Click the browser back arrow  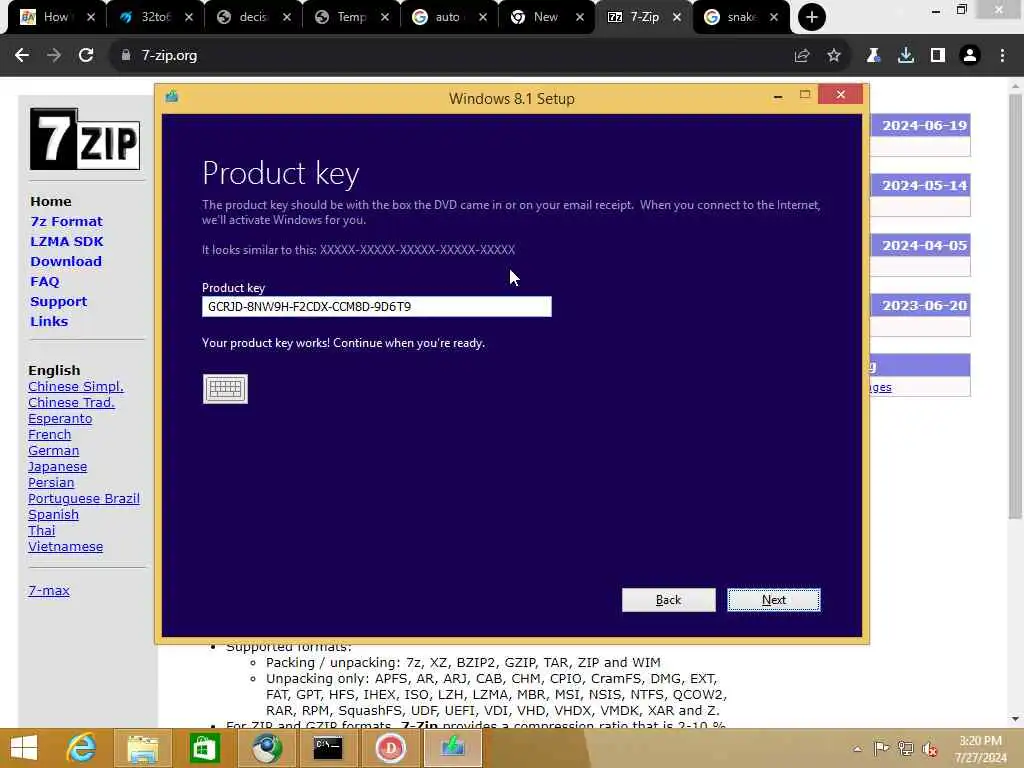[22, 56]
